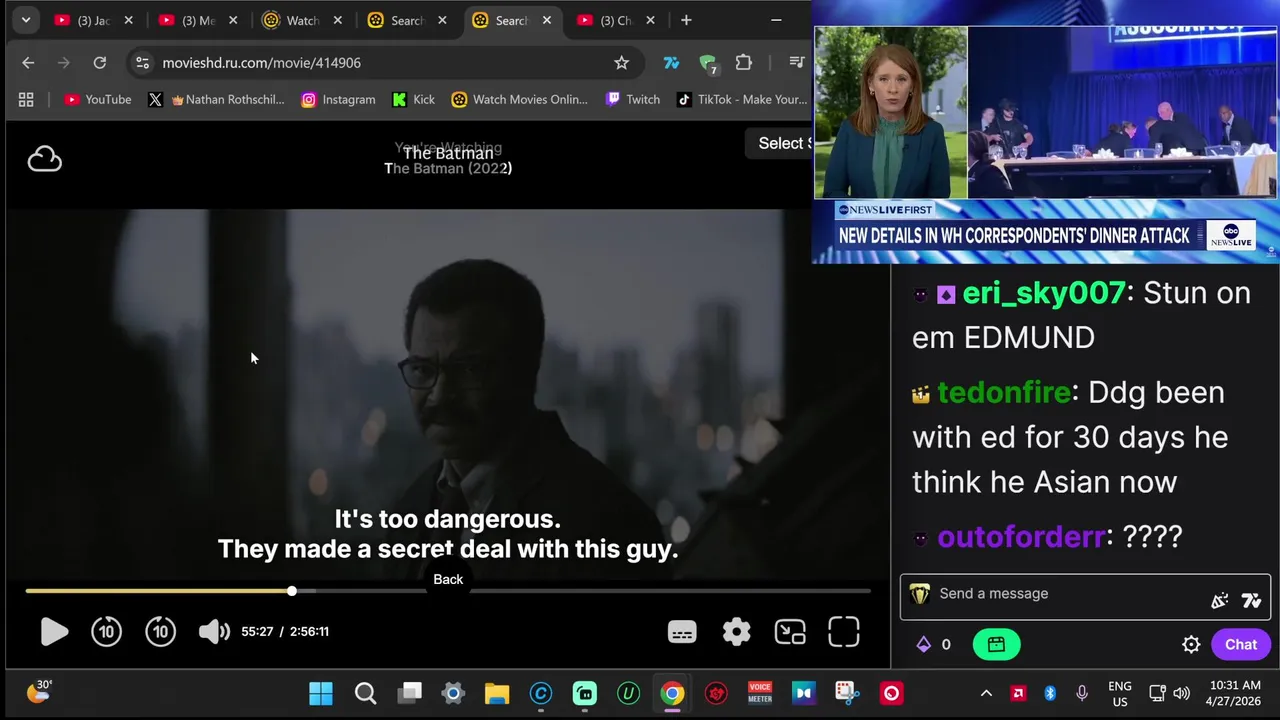Bookmark this page with the star
Viewport: 1280px width, 720px height.
pos(621,62)
